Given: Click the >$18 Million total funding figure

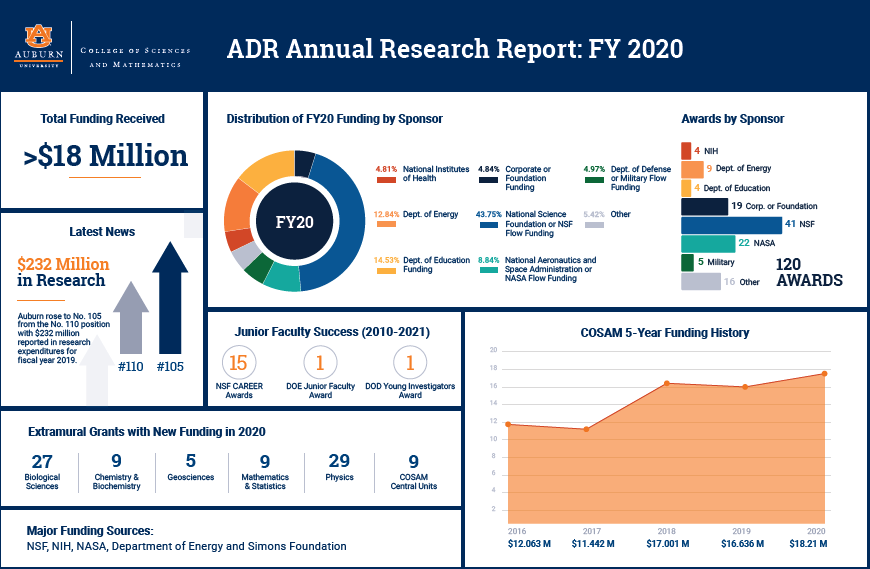Looking at the screenshot, I should 105,156.
